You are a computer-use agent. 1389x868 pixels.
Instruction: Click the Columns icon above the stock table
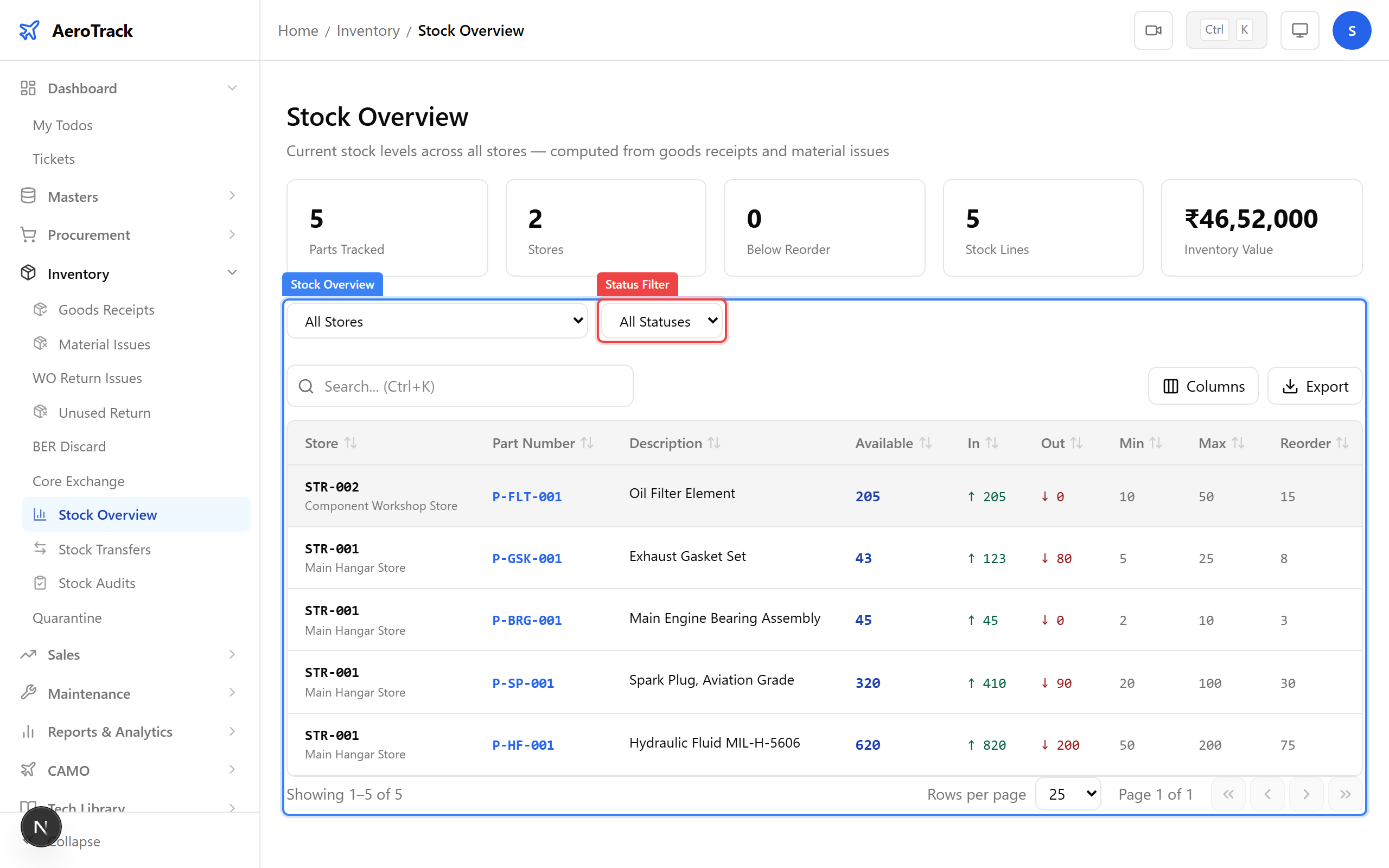[1171, 386]
